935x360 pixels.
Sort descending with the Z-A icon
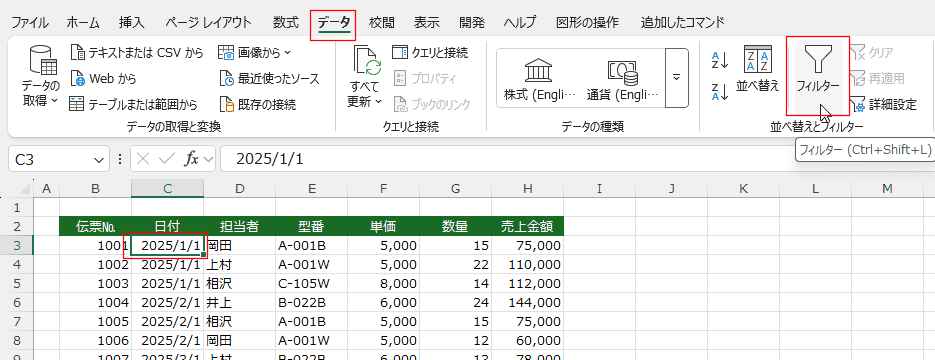pos(720,92)
